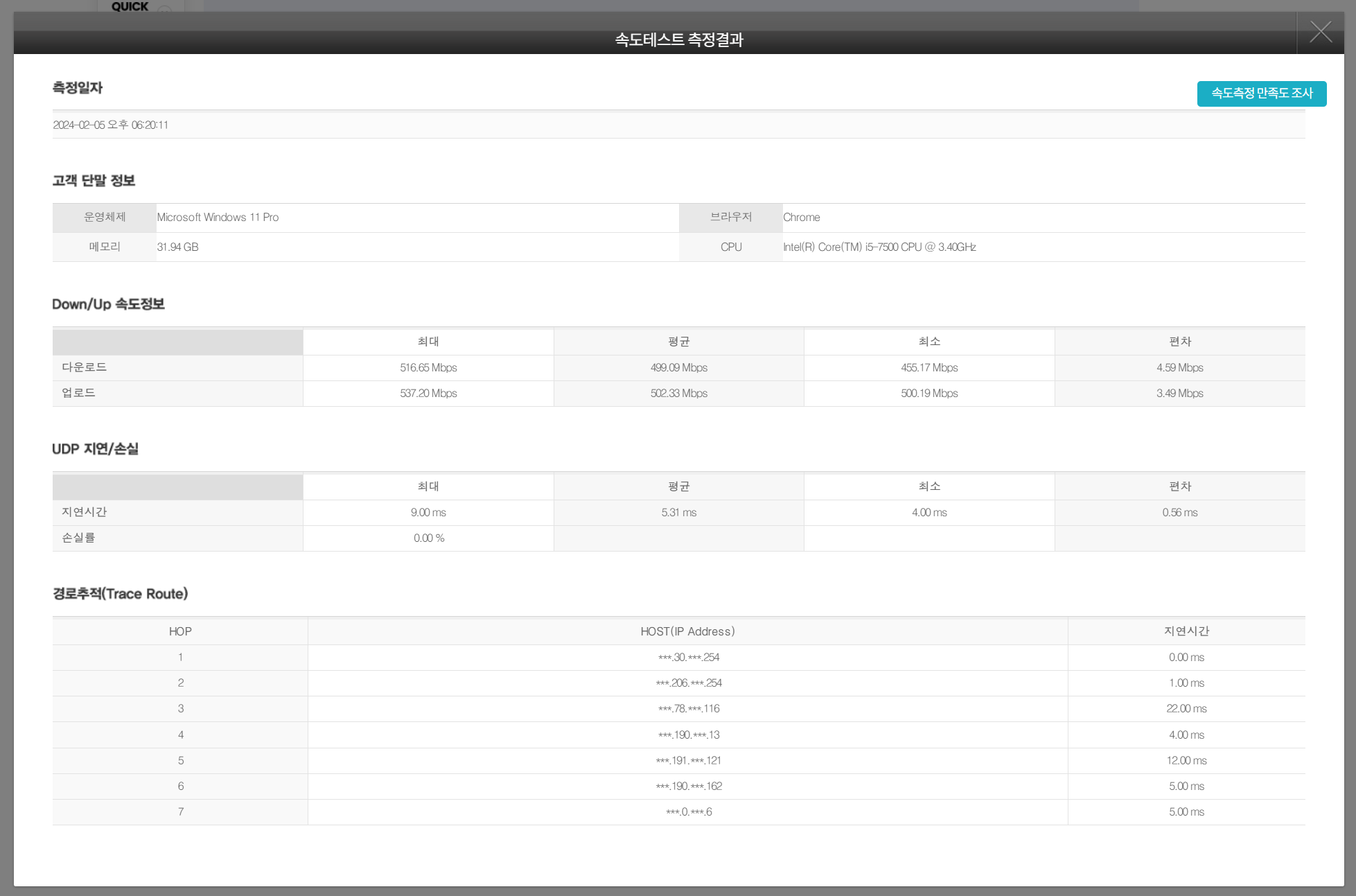Select the Intel Core i5-7500 CPU text
Viewport: 1356px width, 896px height.
(x=879, y=247)
